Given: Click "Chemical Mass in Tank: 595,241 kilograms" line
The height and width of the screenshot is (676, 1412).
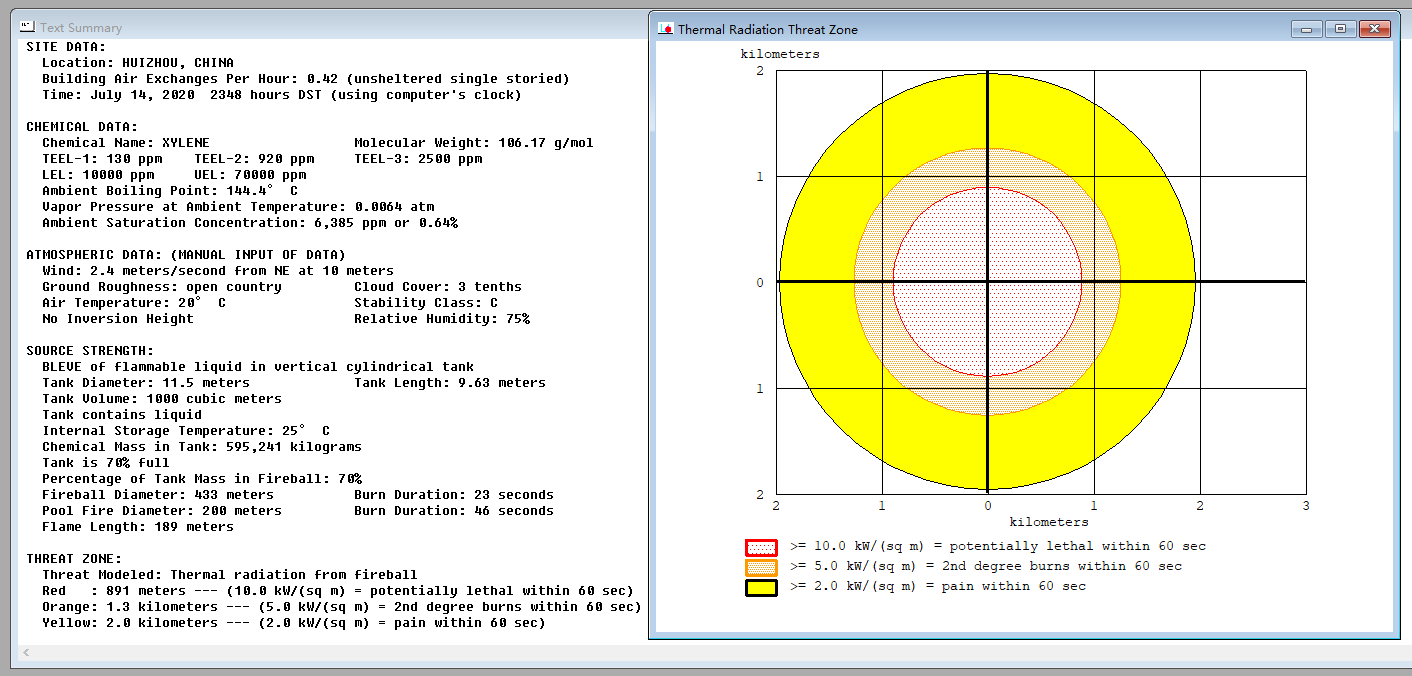Looking at the screenshot, I should click(202, 447).
